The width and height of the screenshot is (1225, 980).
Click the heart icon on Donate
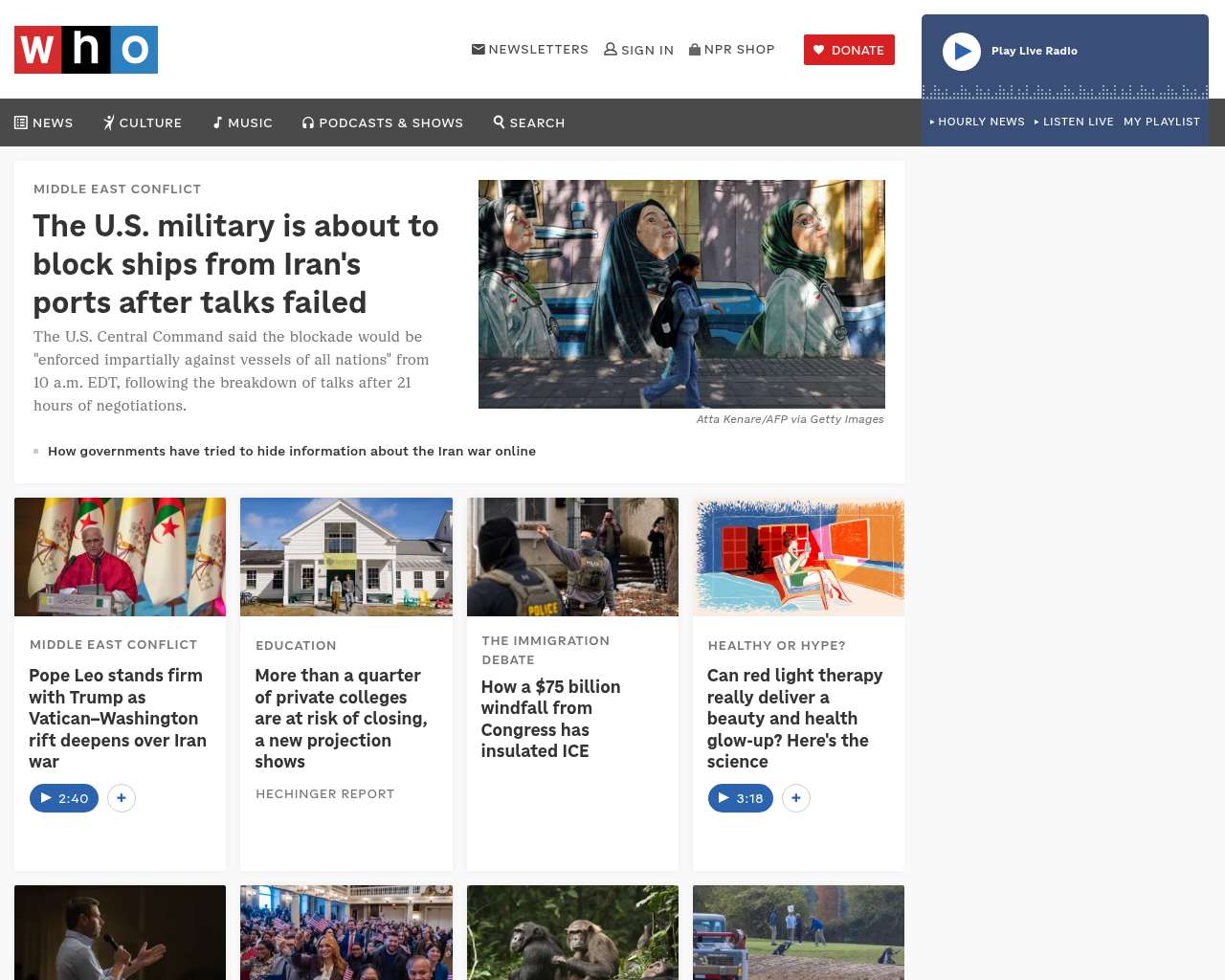819,50
